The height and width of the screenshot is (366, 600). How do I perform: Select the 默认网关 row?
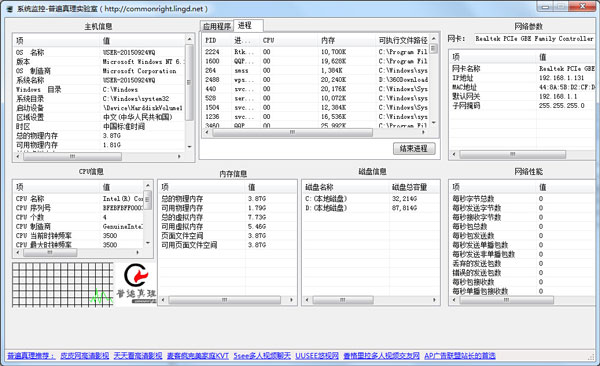522,96
